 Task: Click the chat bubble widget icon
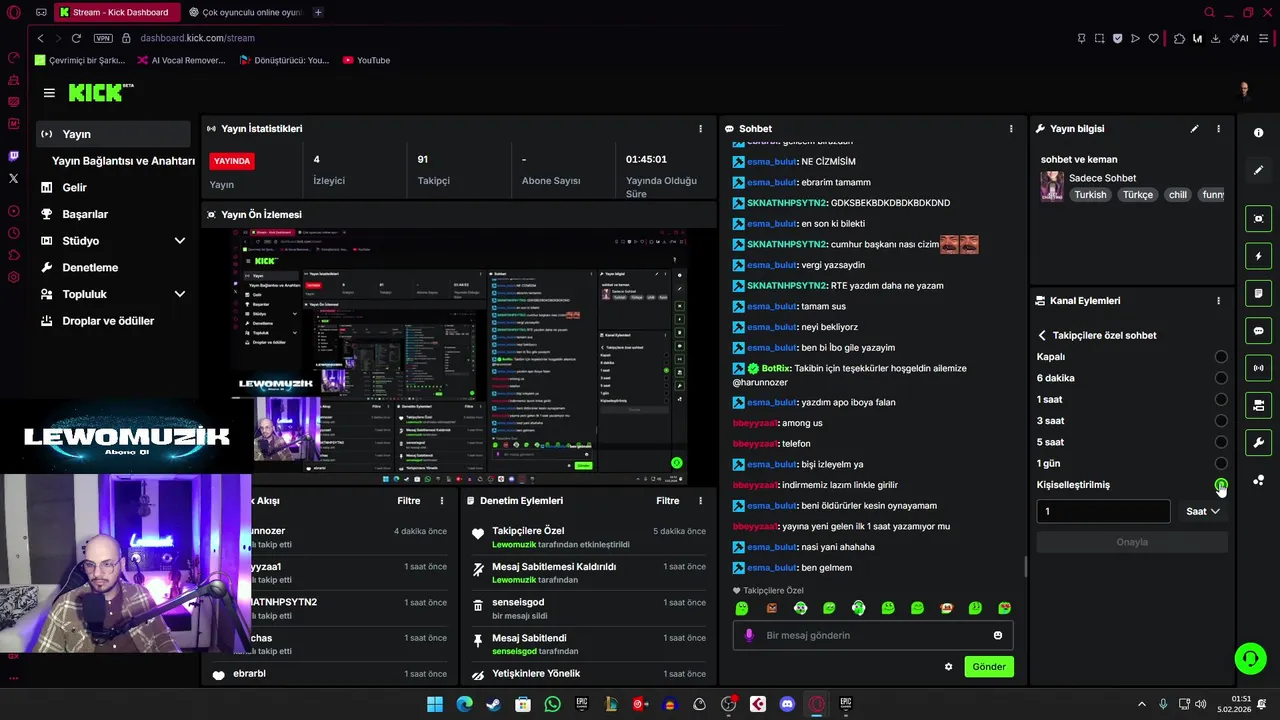tap(1258, 331)
